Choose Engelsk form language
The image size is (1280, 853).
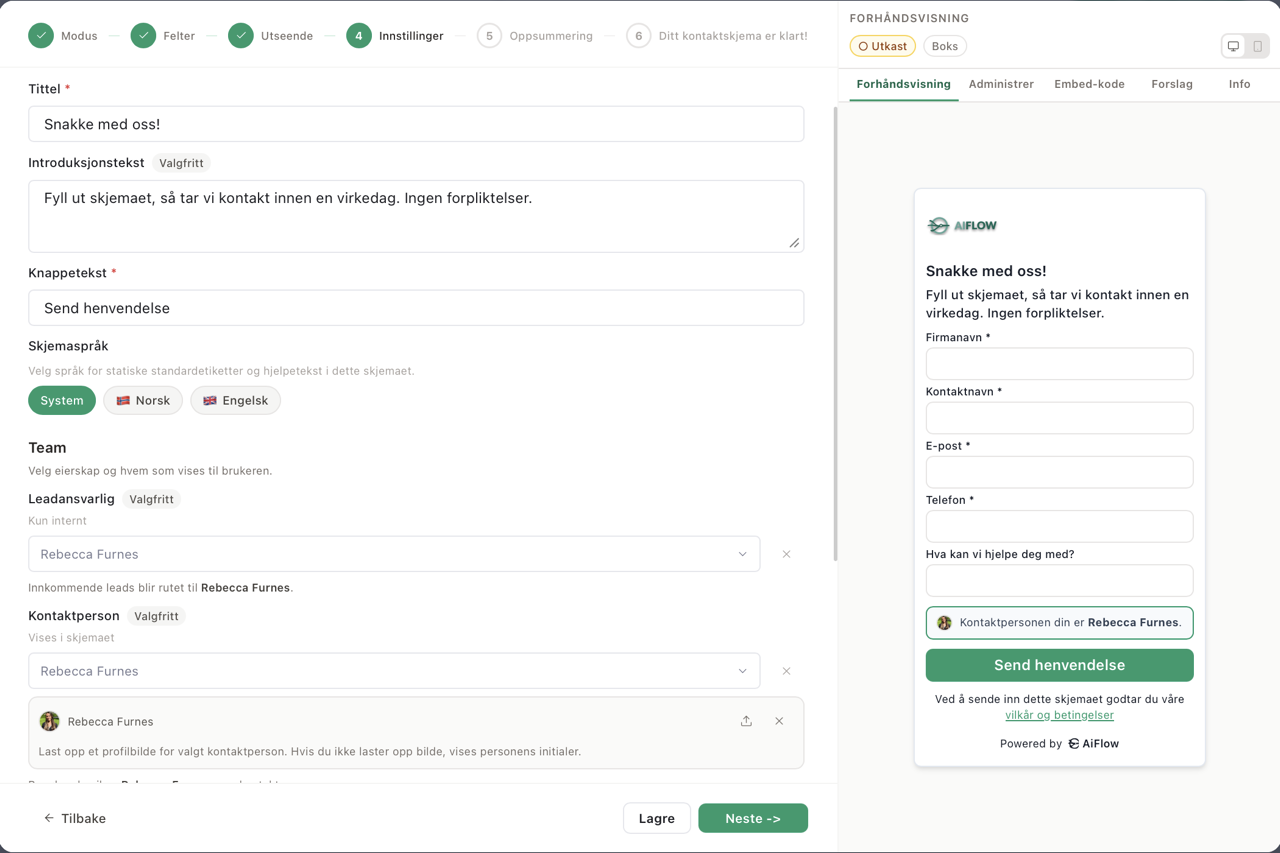tap(235, 400)
